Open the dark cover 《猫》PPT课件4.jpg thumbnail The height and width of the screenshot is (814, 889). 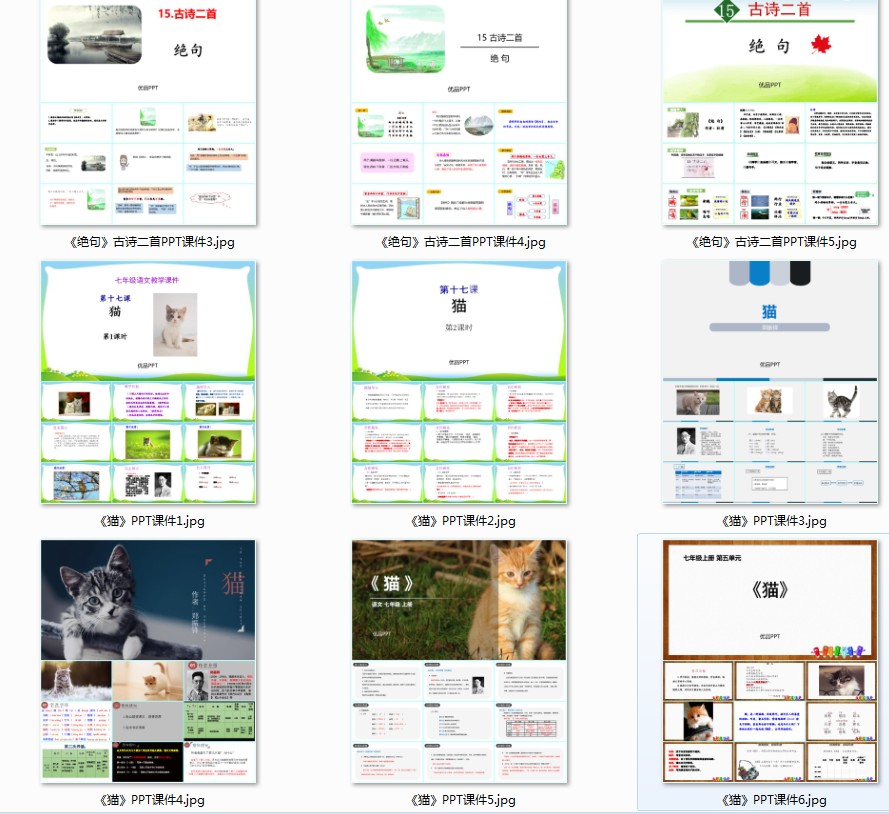coord(148,661)
